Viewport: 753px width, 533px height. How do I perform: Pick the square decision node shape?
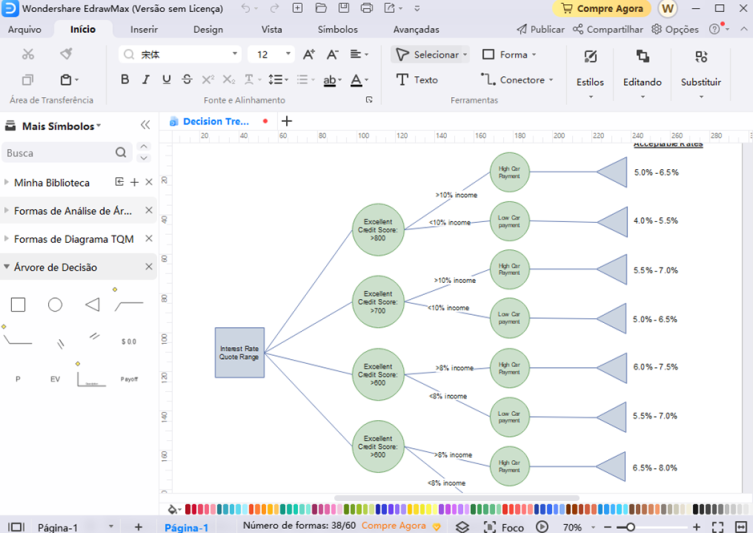point(18,305)
